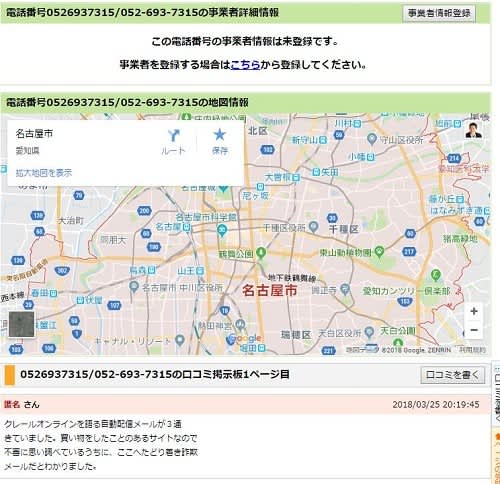Zoom out the map with minus button
Screen dimensions: 500x484
[474, 330]
